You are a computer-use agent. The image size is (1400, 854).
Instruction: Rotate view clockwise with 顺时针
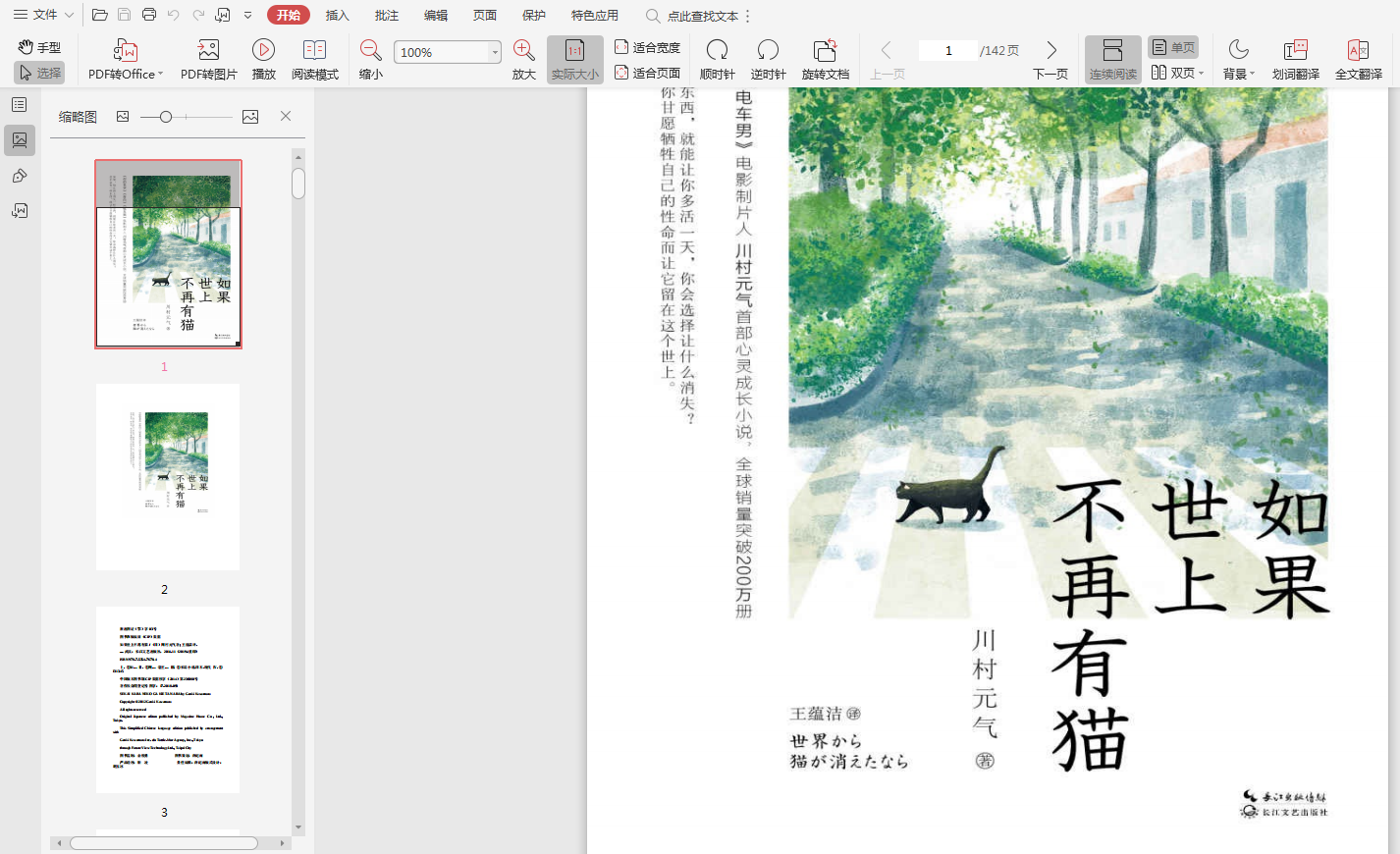[718, 60]
